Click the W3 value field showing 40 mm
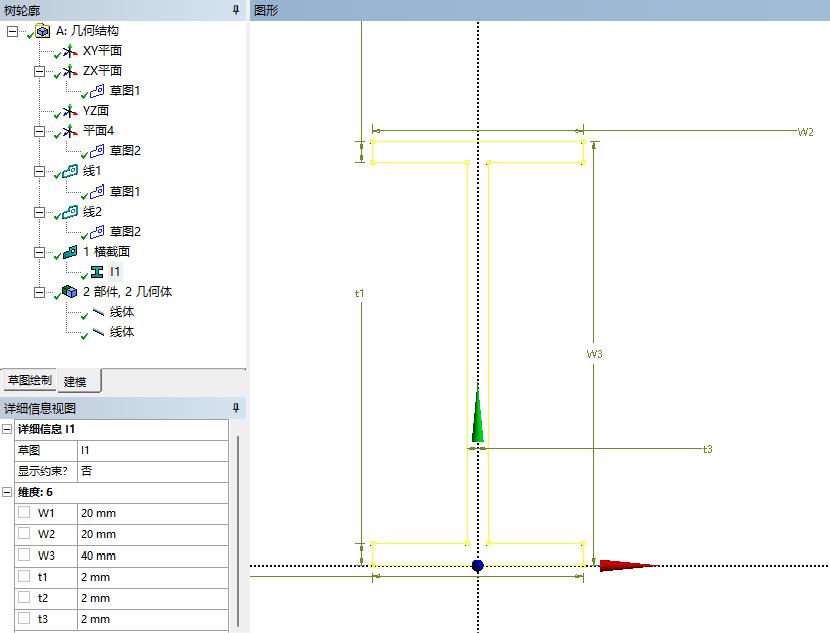The image size is (830, 633). pyautogui.click(x=150, y=555)
